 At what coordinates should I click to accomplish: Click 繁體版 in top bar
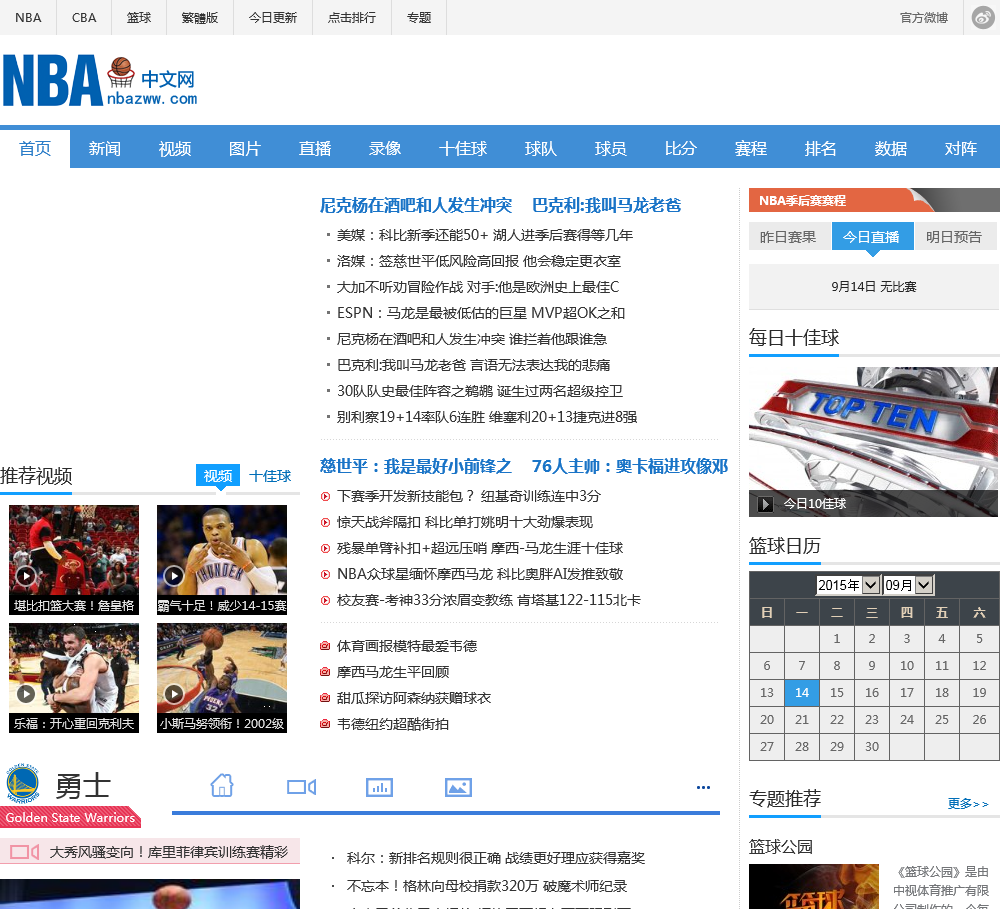(x=200, y=18)
